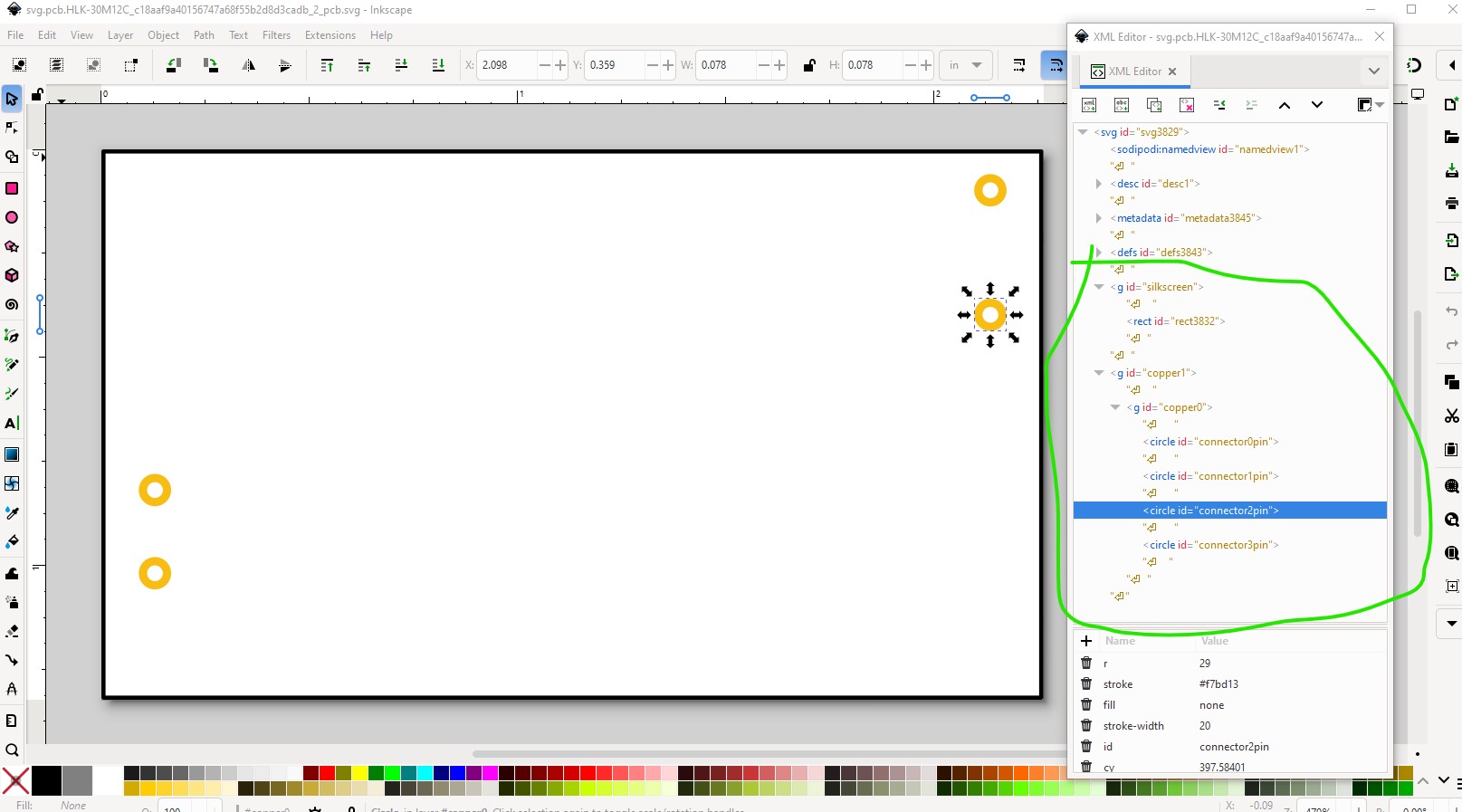This screenshot has height=812, width=1462.
Task: Delete the fill attribute with trash icon
Action: [1086, 705]
